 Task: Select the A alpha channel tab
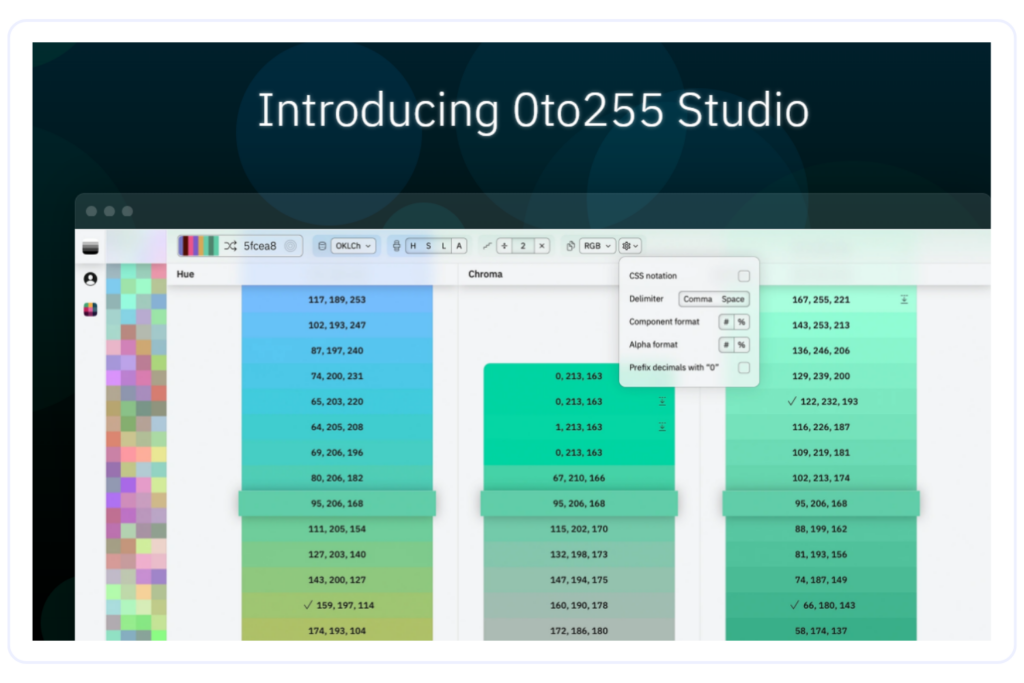[x=459, y=246]
